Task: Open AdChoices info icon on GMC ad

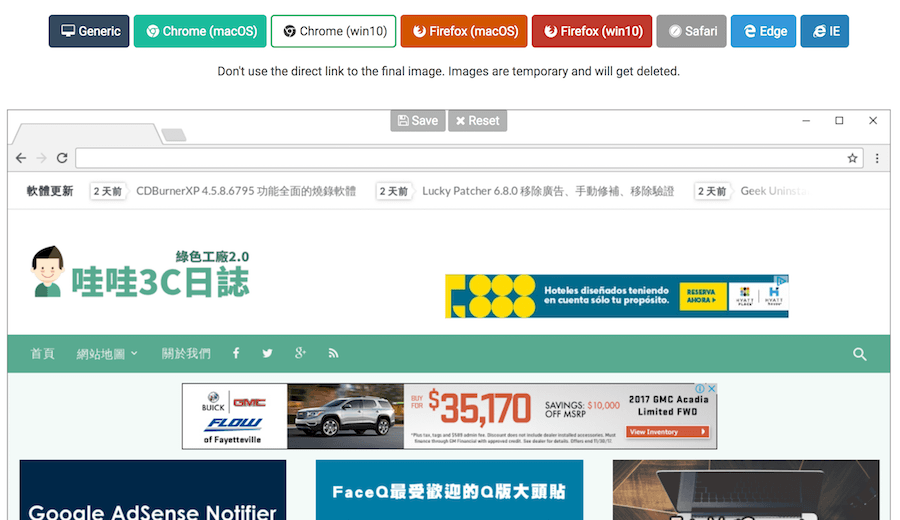Action: pyautogui.click(x=700, y=389)
